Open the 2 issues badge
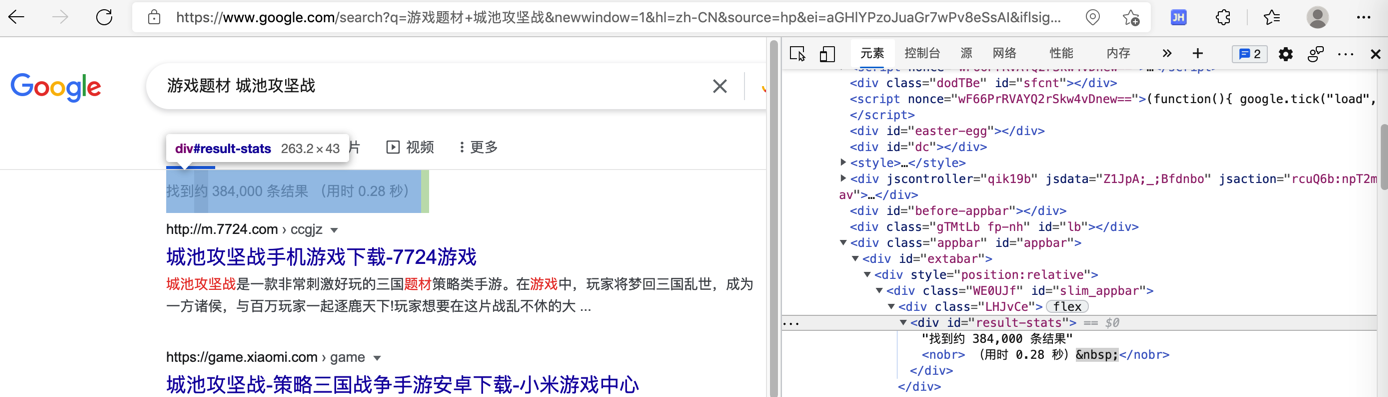The image size is (1388, 397). 1250,54
